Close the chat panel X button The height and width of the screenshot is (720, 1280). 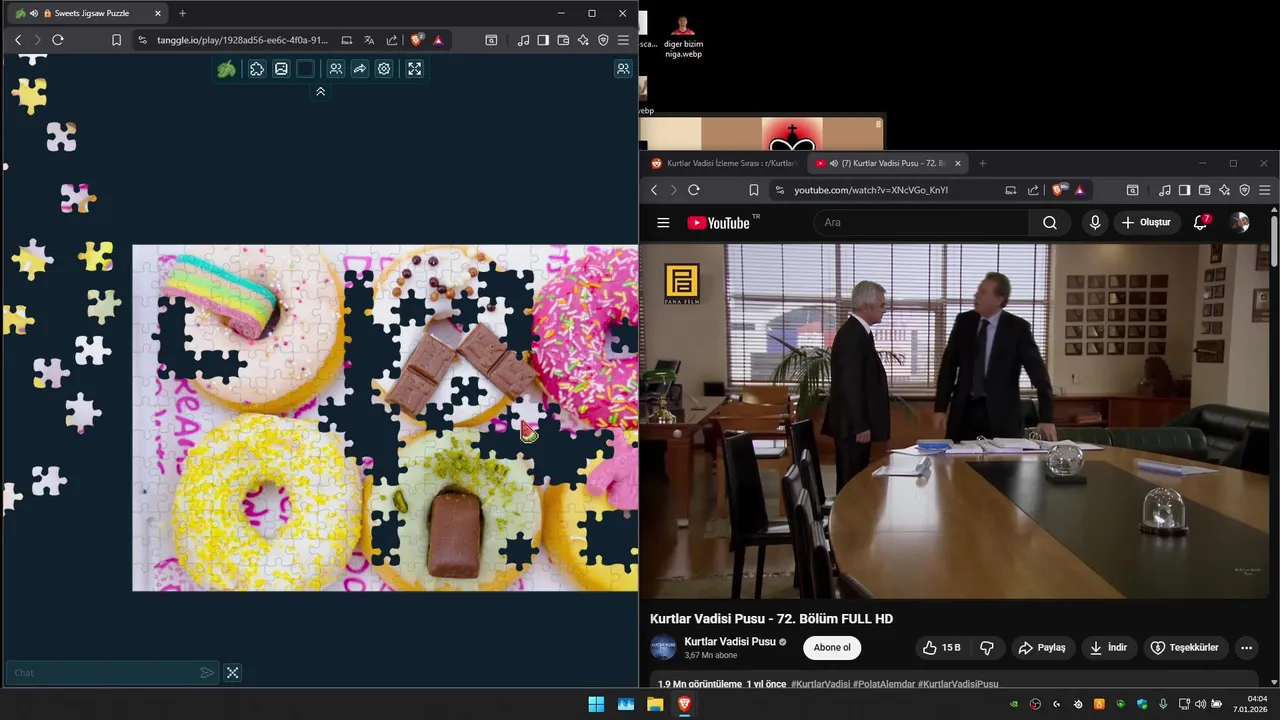click(233, 673)
